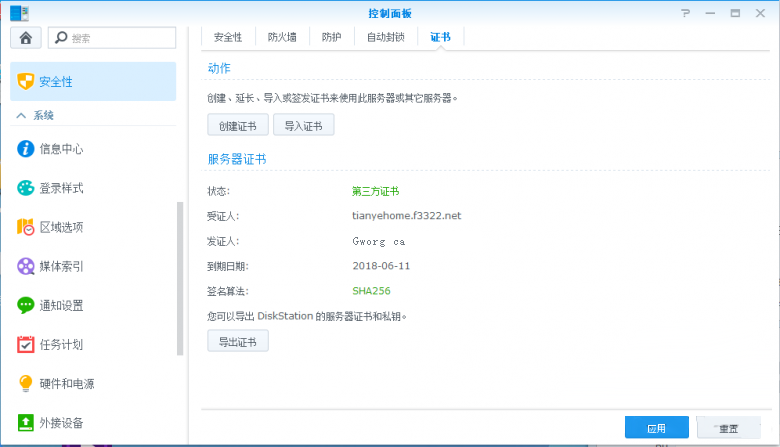Open 外接设备 sidebar label

tap(61, 423)
